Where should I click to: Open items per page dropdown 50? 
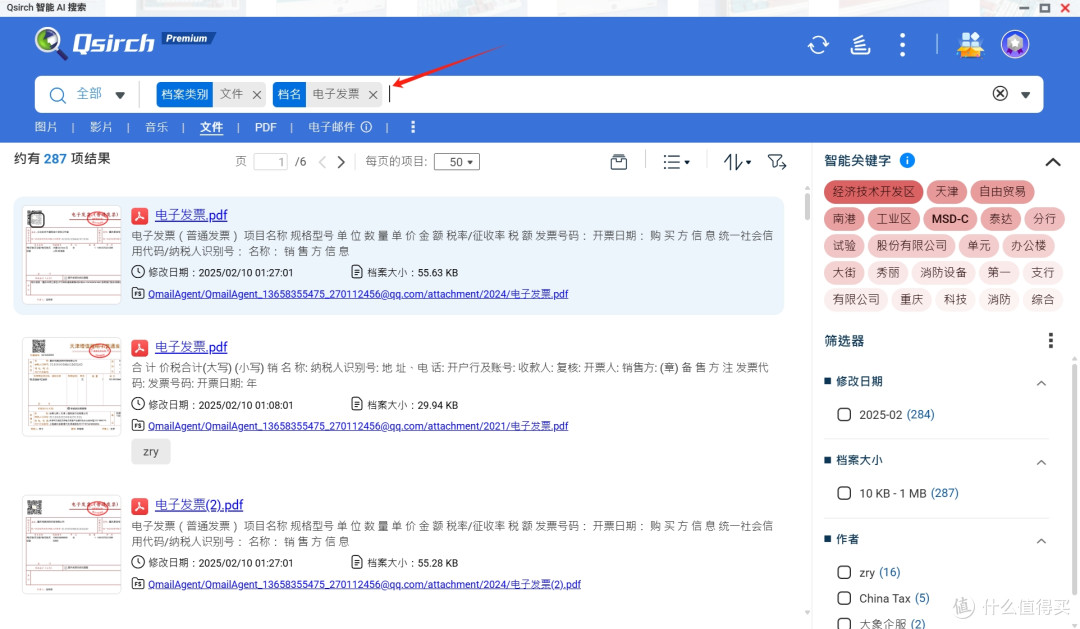pos(457,162)
